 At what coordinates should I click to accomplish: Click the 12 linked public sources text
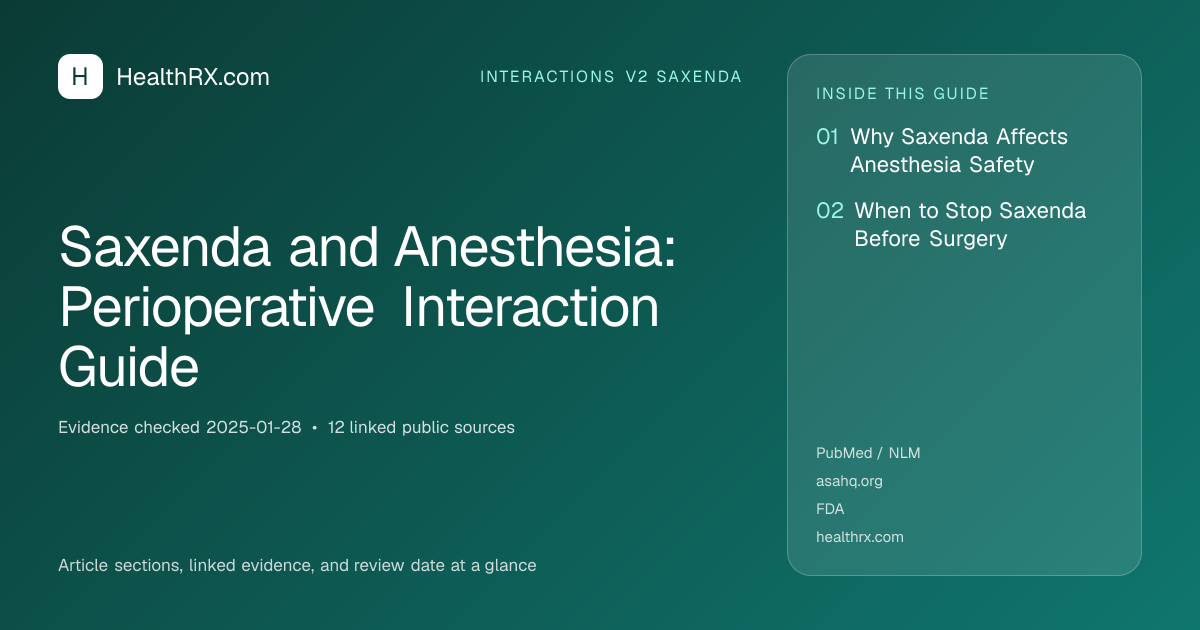coord(421,427)
